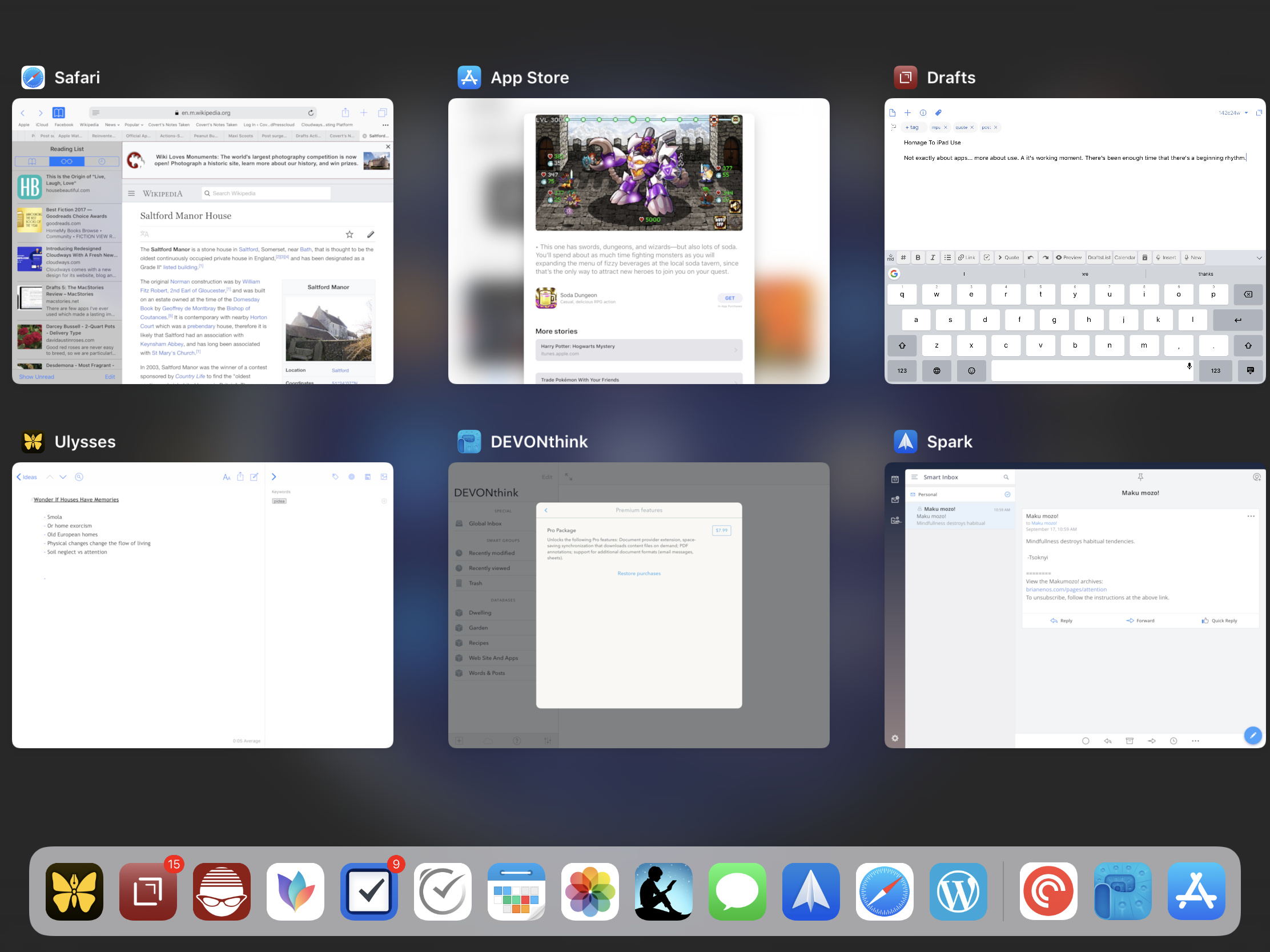Select Personal inbox checkmark in Spark
1270x952 pixels.
[x=1007, y=494]
